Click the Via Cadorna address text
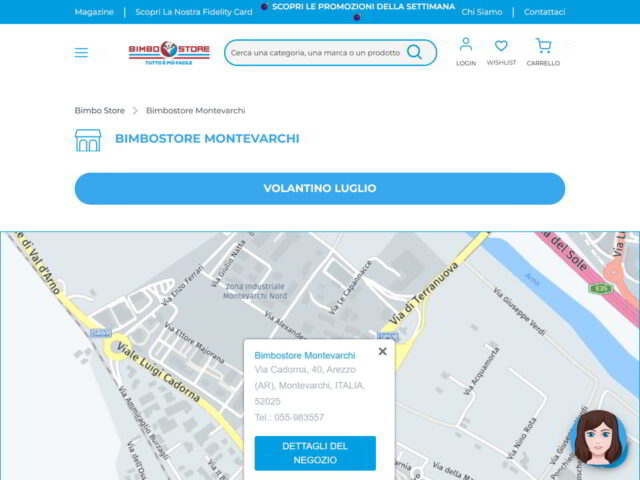The image size is (640, 480). click(x=310, y=385)
